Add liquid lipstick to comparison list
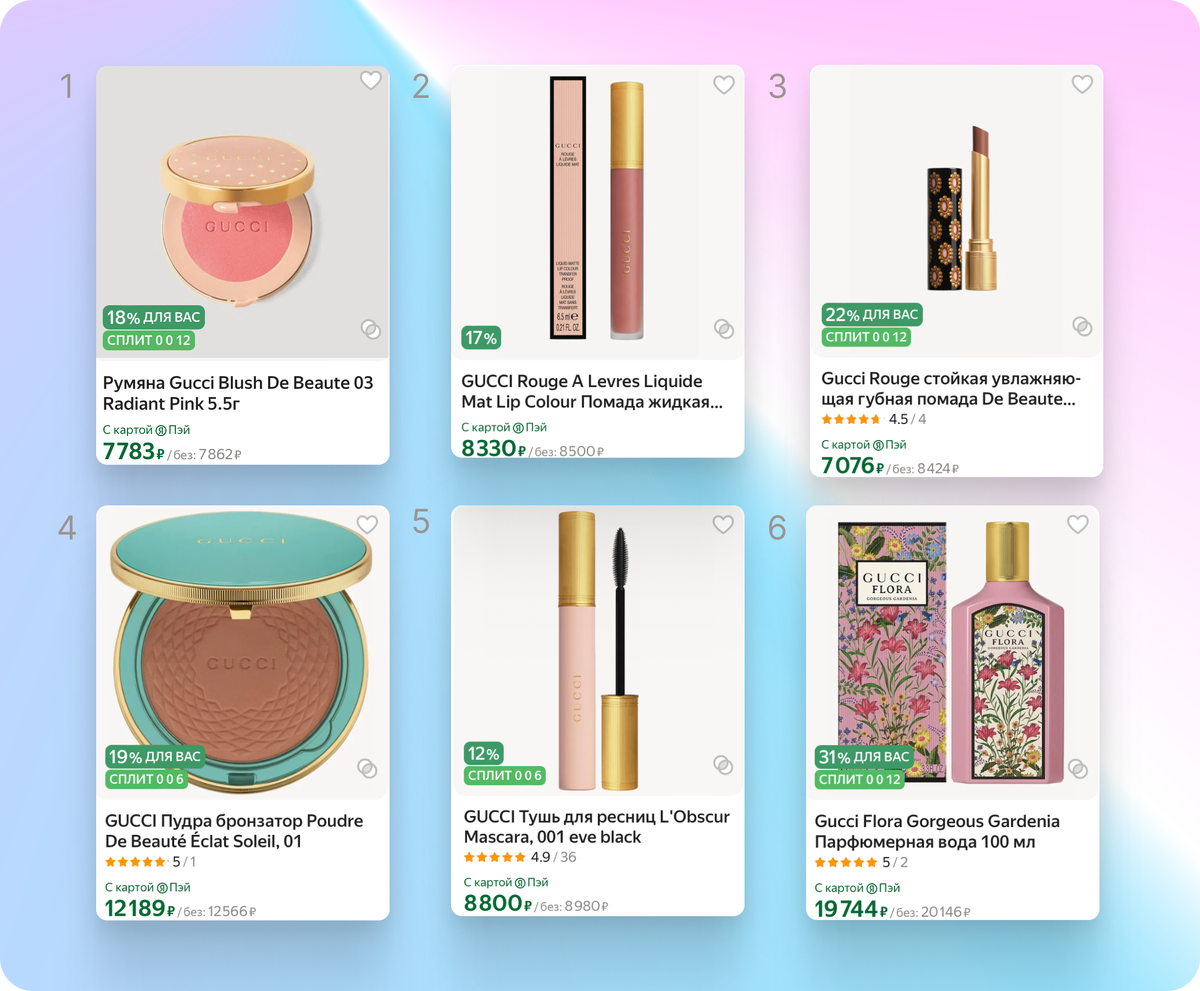This screenshot has width=1200, height=991. (x=724, y=329)
